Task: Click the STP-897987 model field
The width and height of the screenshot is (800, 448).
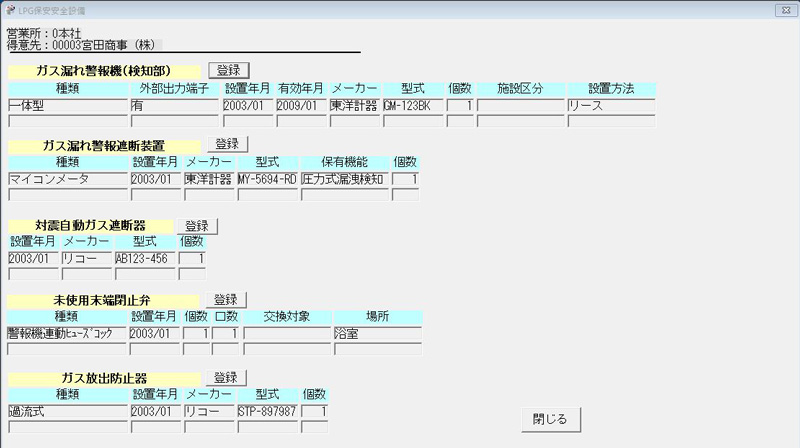Action: [267, 411]
